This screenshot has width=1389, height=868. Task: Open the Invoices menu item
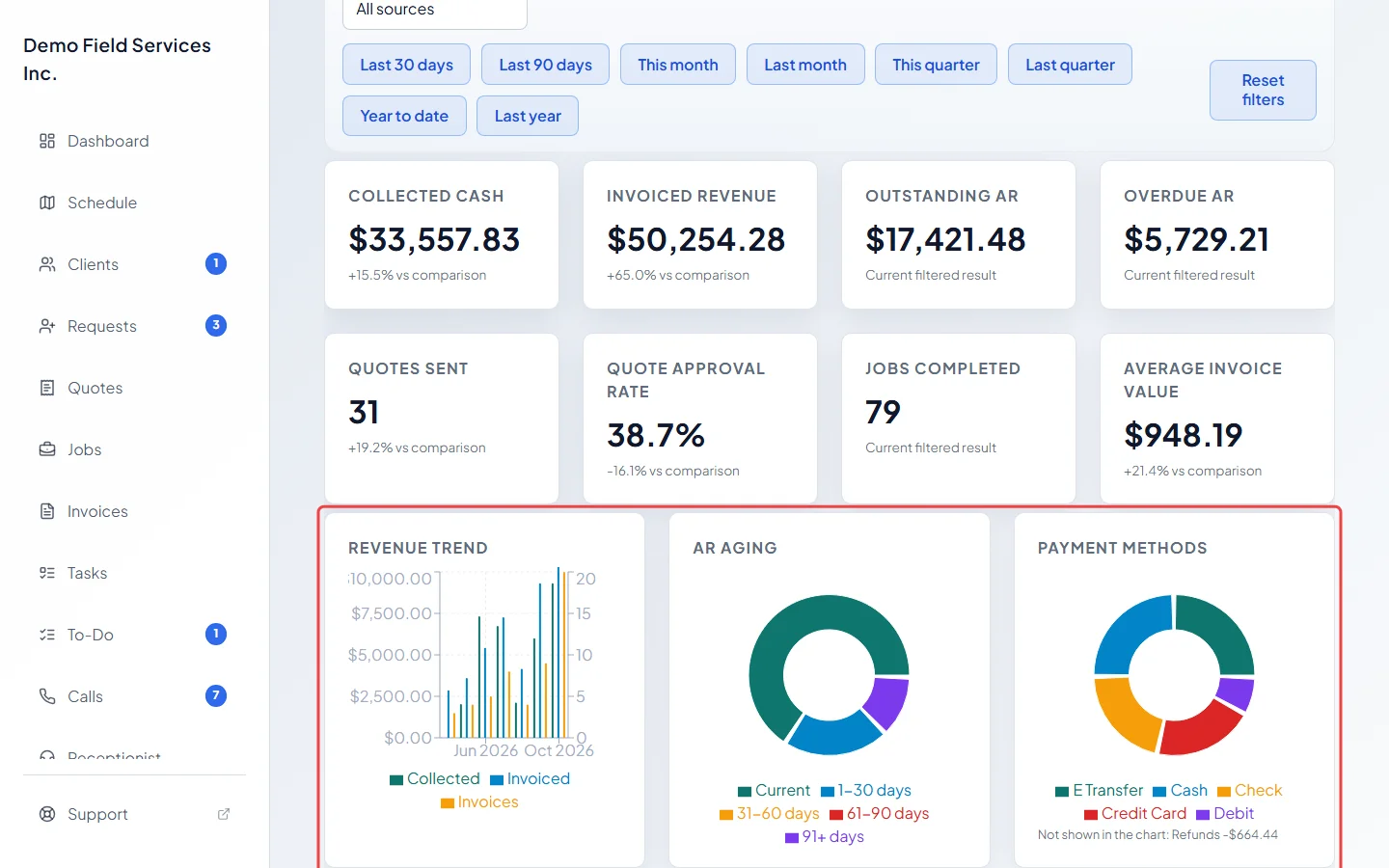coord(135,511)
